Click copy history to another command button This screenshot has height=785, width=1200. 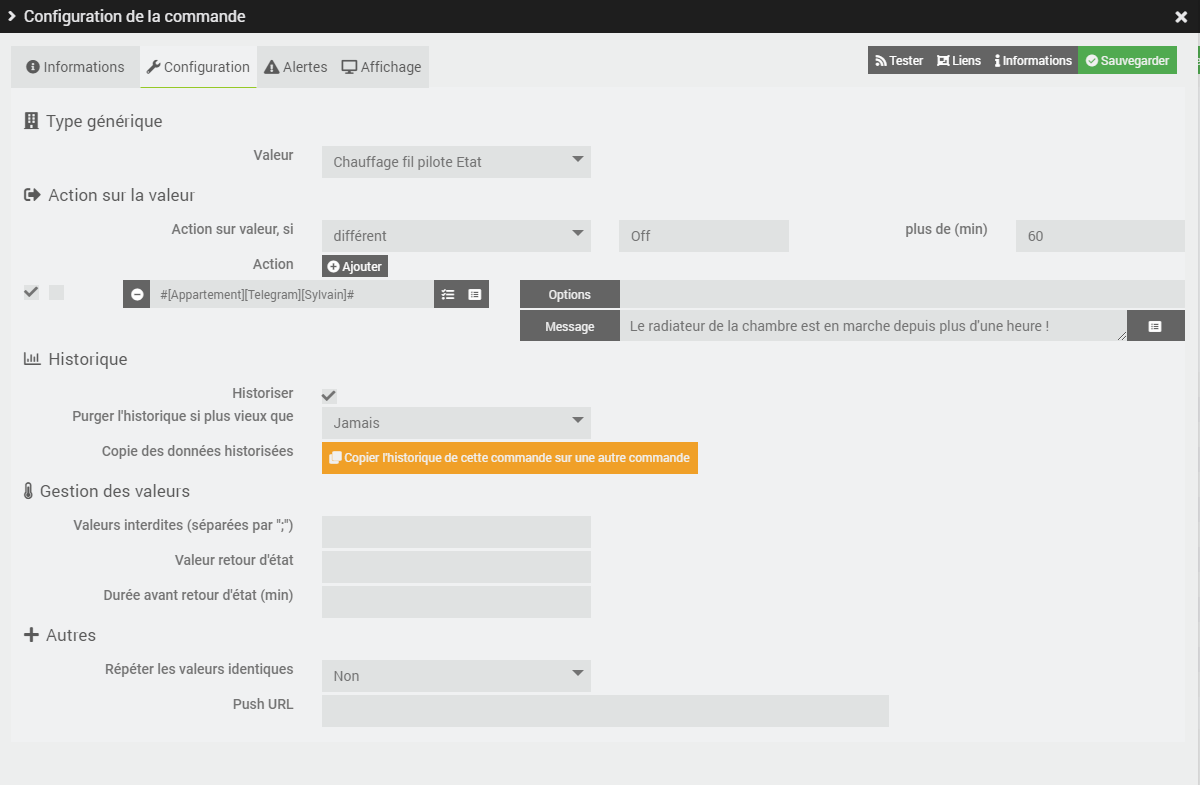point(510,457)
